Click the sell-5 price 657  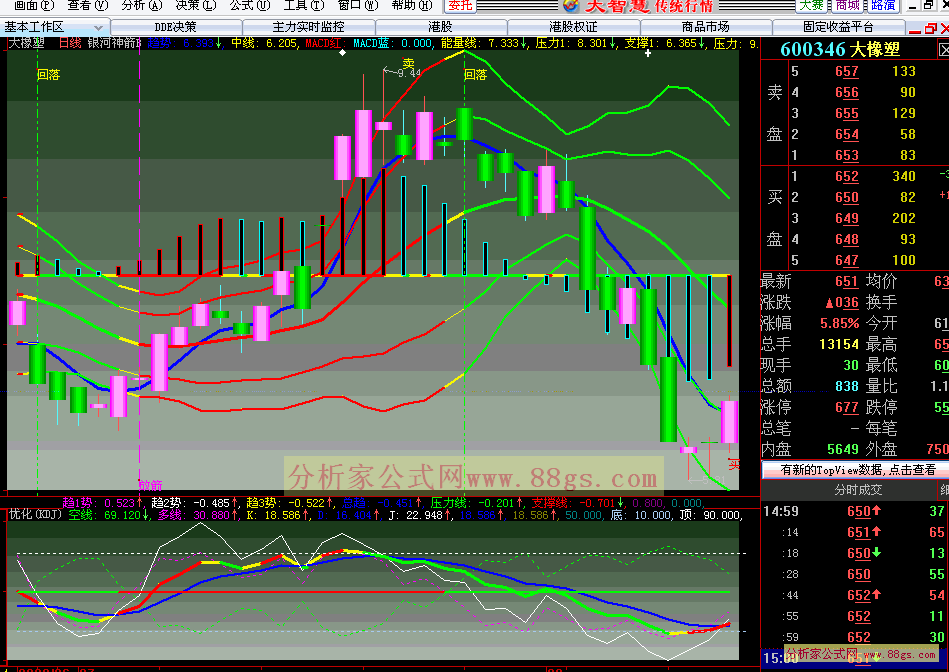847,71
